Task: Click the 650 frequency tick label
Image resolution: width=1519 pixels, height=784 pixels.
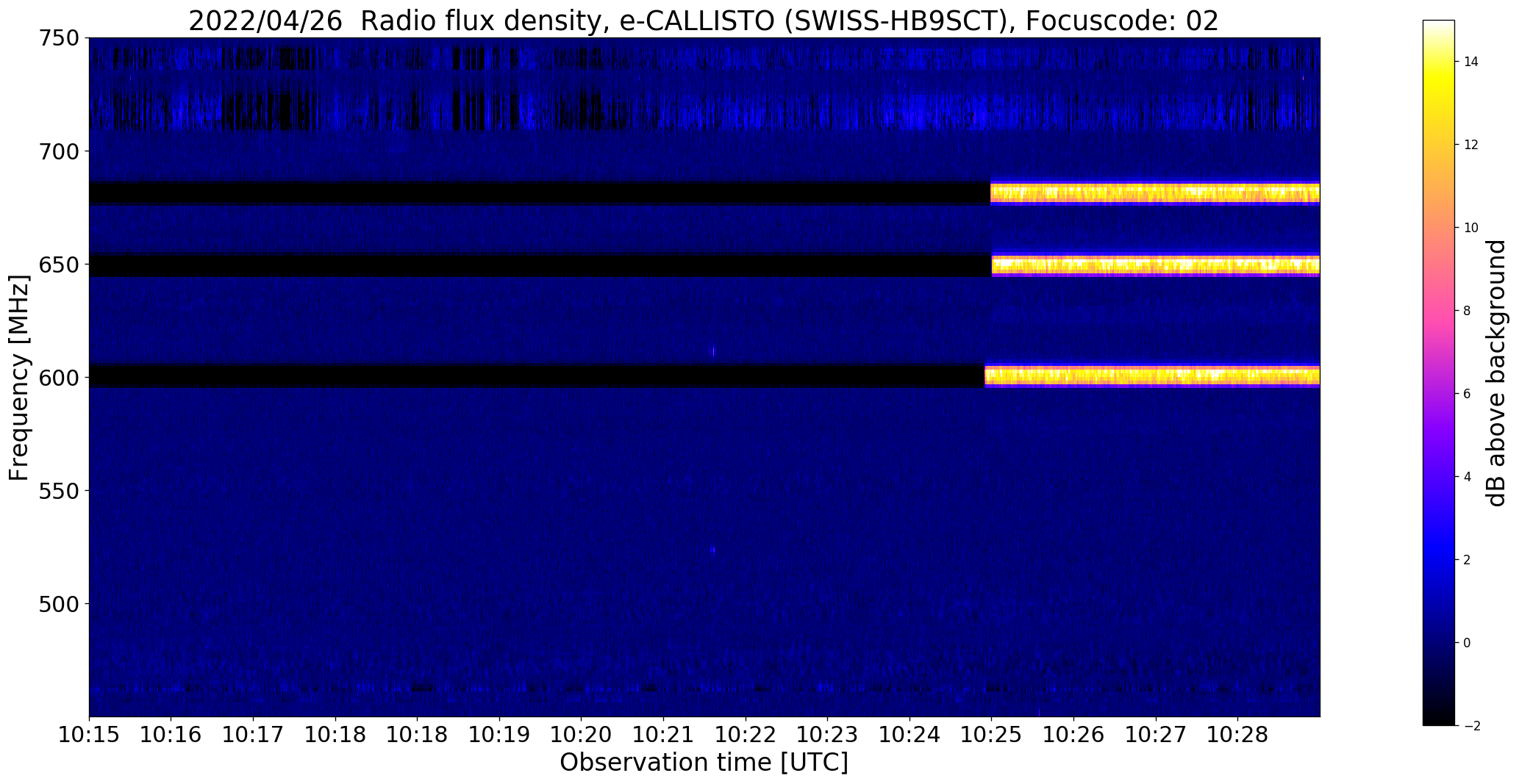Action: tap(59, 265)
